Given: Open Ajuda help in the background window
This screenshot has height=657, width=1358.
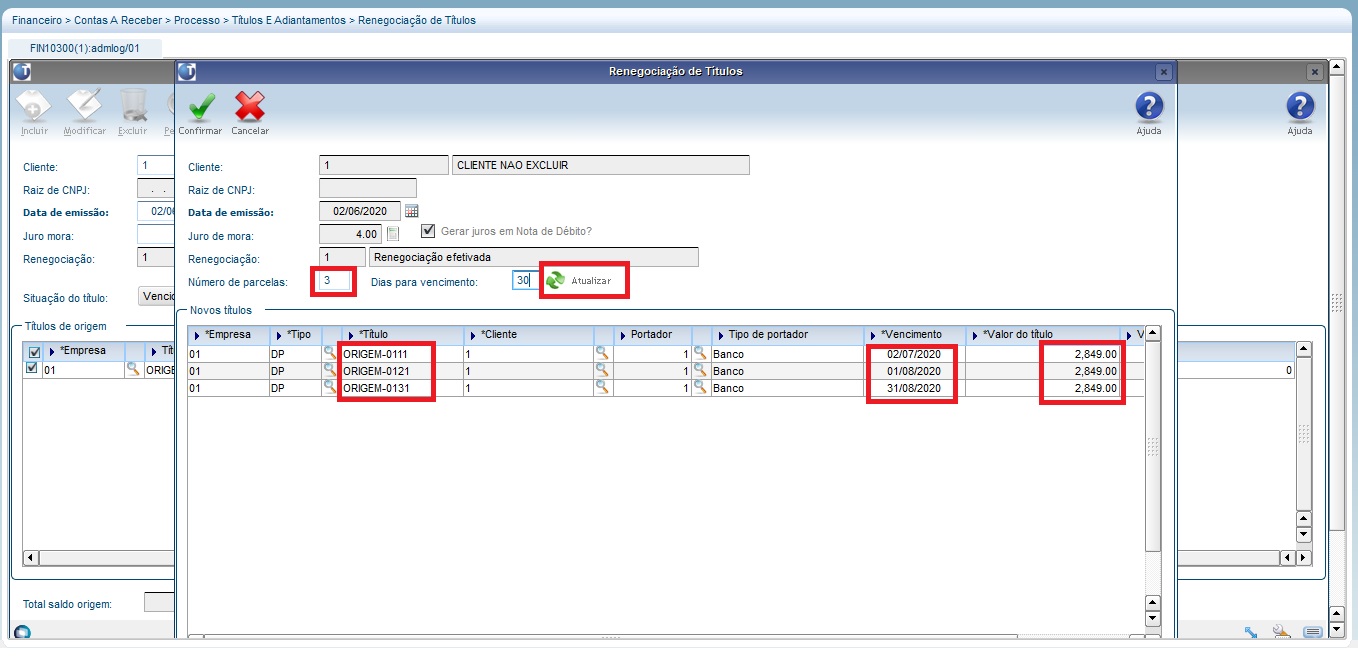Looking at the screenshot, I should (1299, 113).
